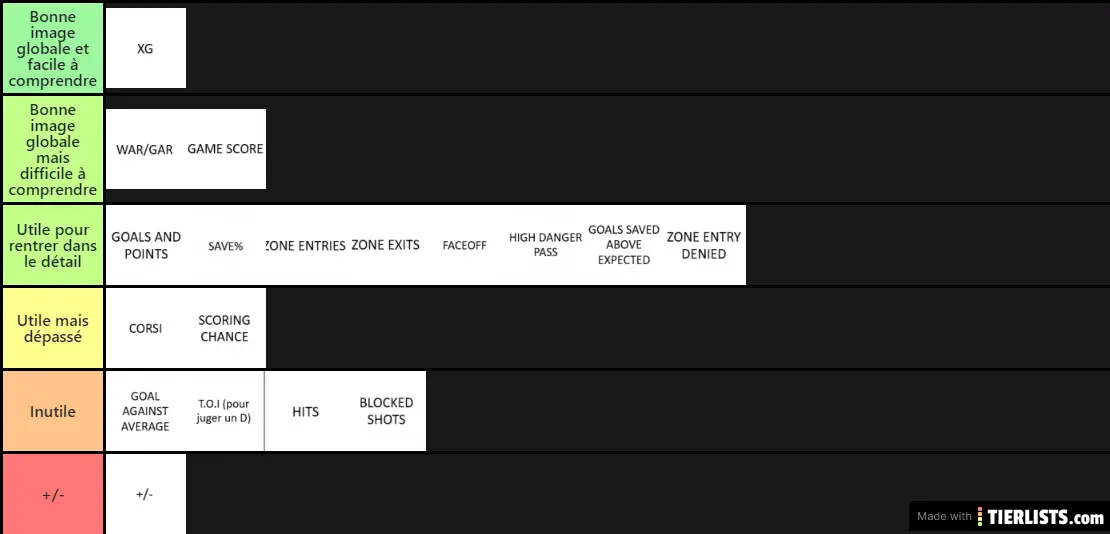1110x534 pixels.
Task: Click the orange 'Inutile' tier label
Action: (x=53, y=411)
